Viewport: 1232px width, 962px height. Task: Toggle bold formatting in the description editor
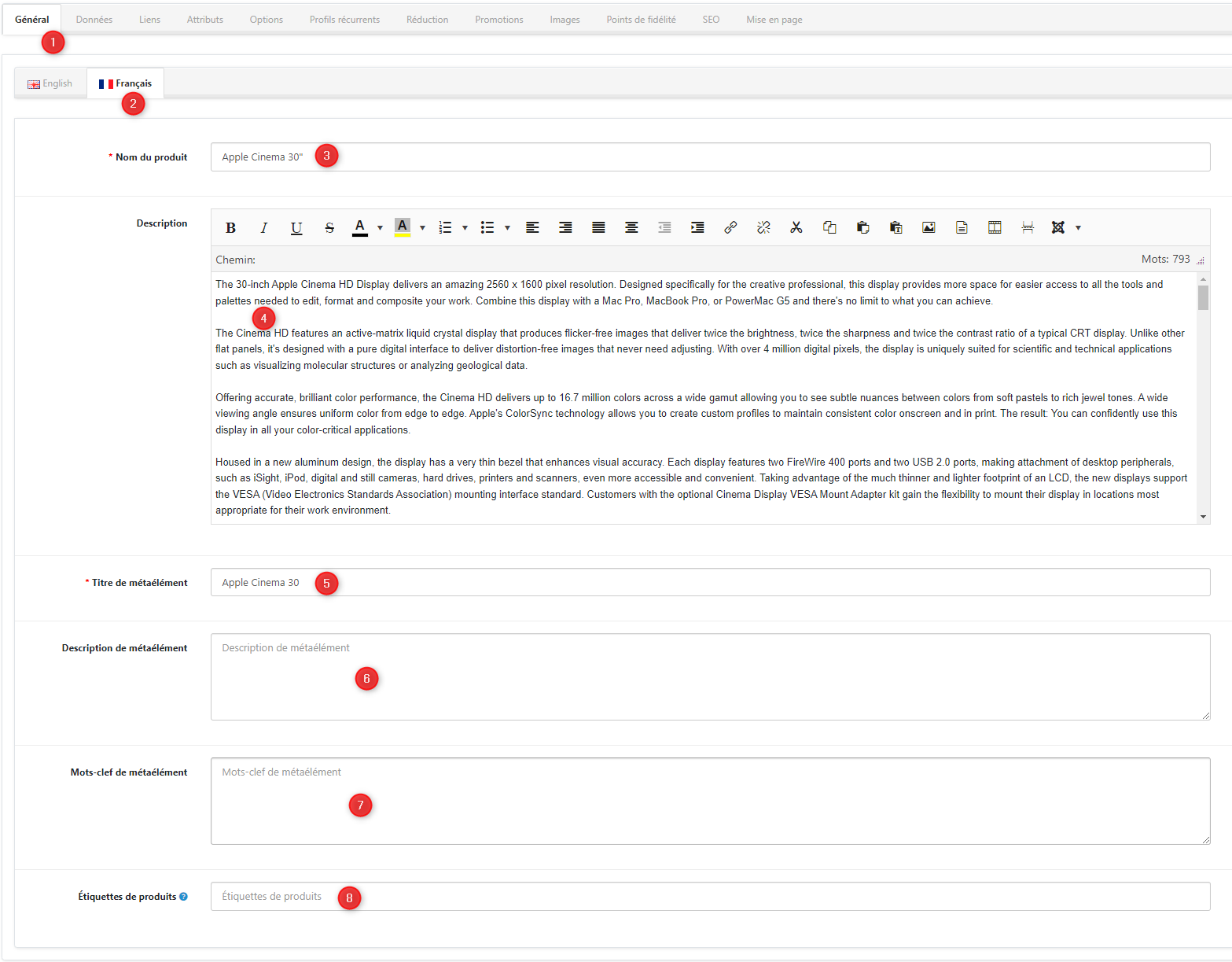(x=230, y=228)
